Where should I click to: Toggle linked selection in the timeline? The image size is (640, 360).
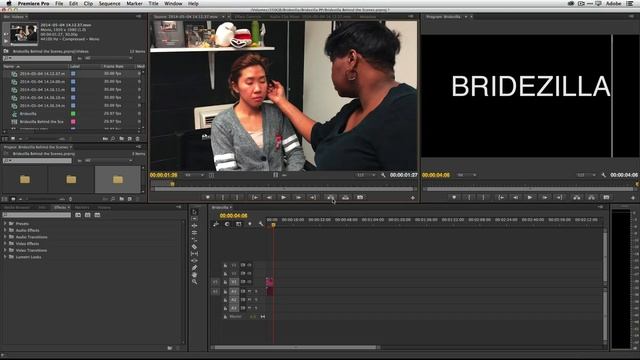(x=238, y=224)
